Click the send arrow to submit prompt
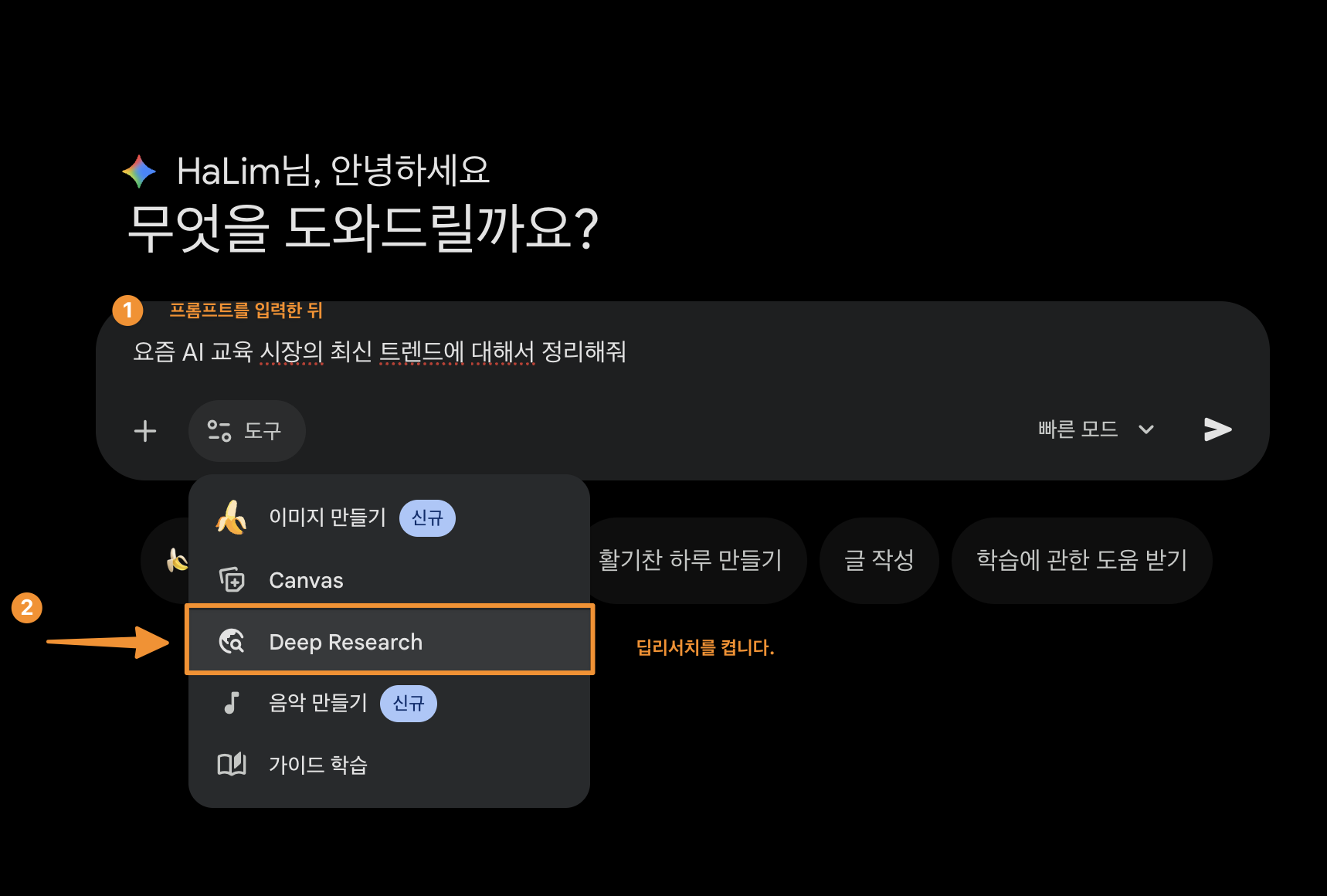The height and width of the screenshot is (896, 1327). click(1217, 429)
